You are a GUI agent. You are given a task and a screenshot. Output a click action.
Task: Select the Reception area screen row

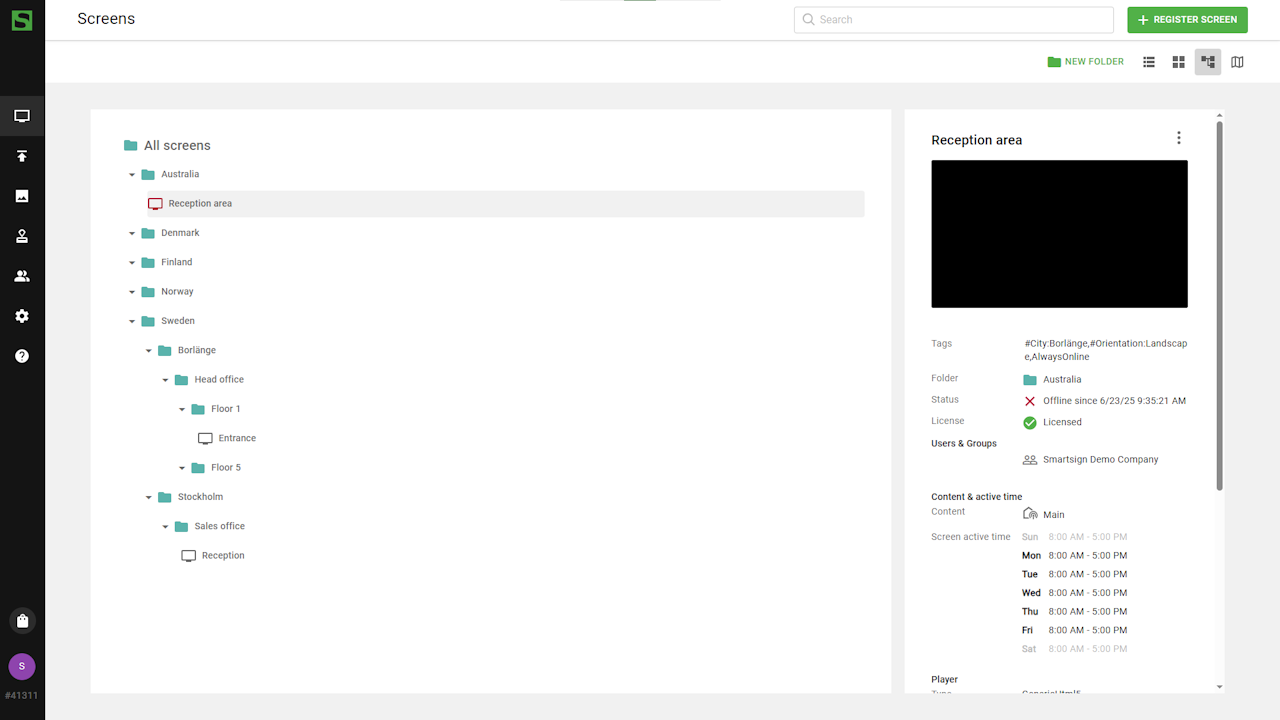(505, 204)
